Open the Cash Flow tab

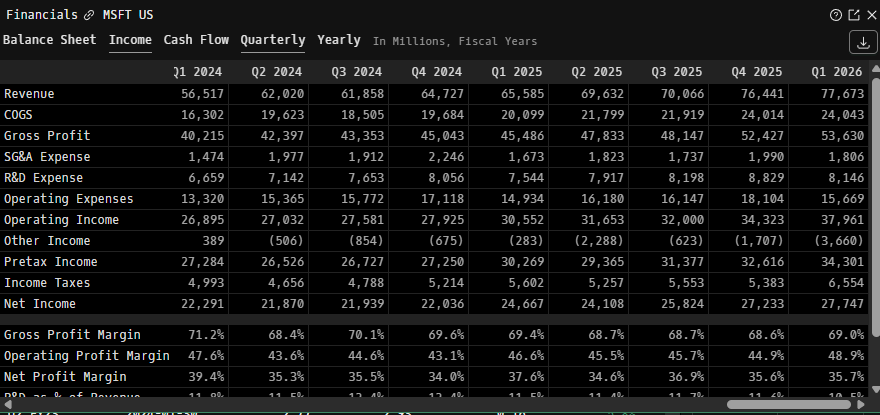tap(196, 40)
